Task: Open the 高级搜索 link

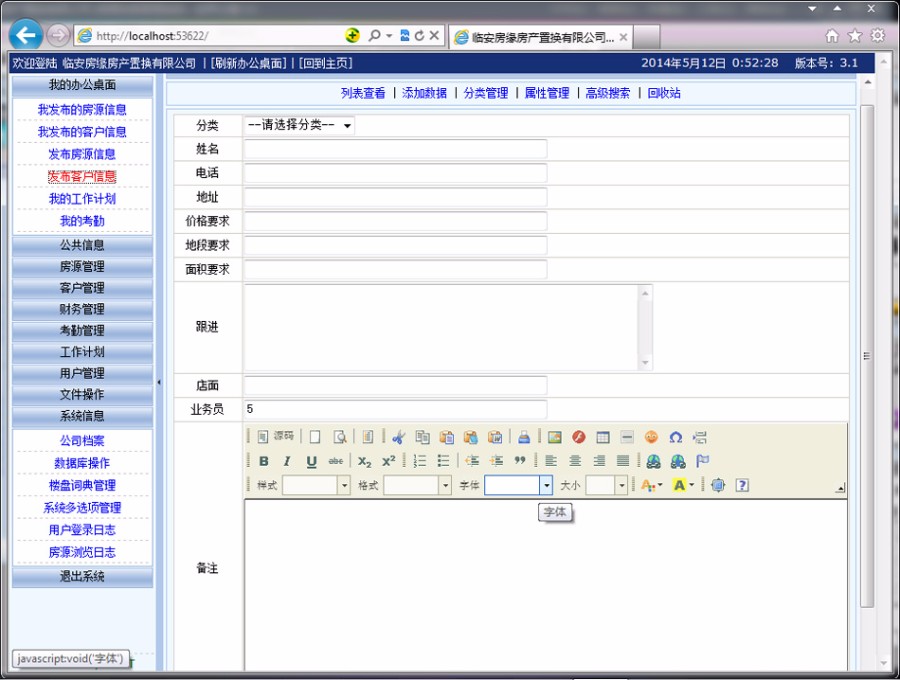Action: (x=608, y=93)
